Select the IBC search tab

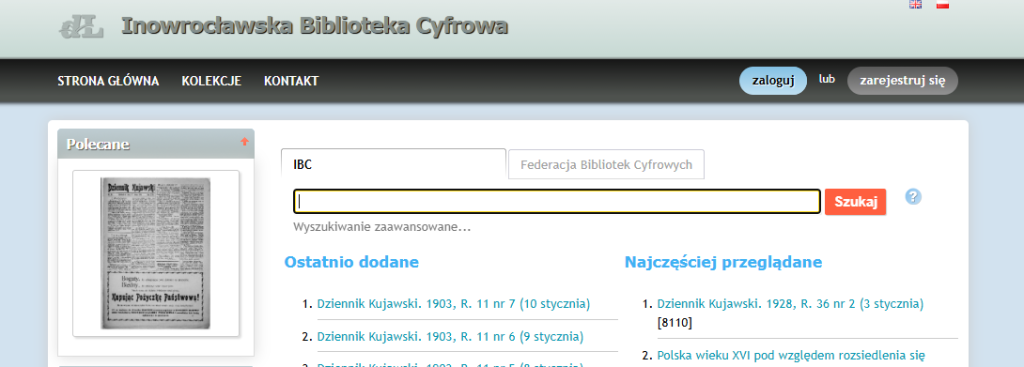(393, 165)
